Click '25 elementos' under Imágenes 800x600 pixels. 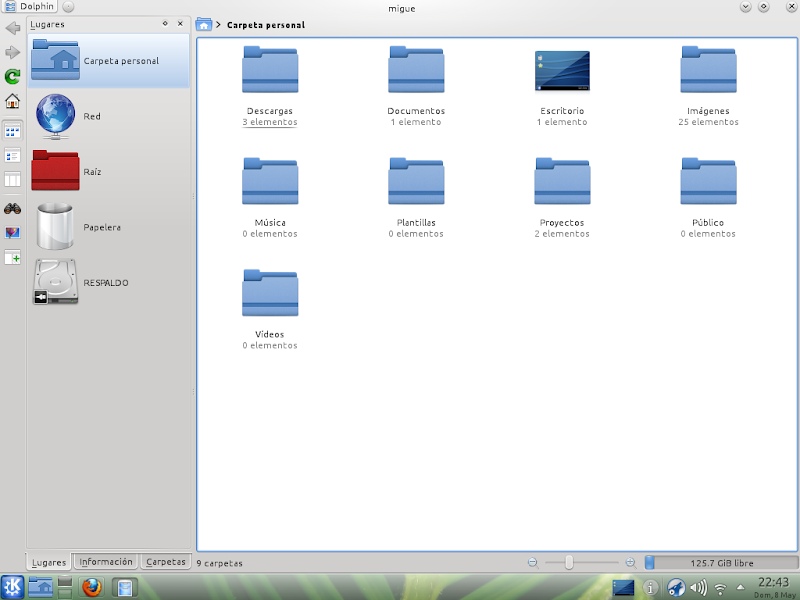[x=708, y=122]
